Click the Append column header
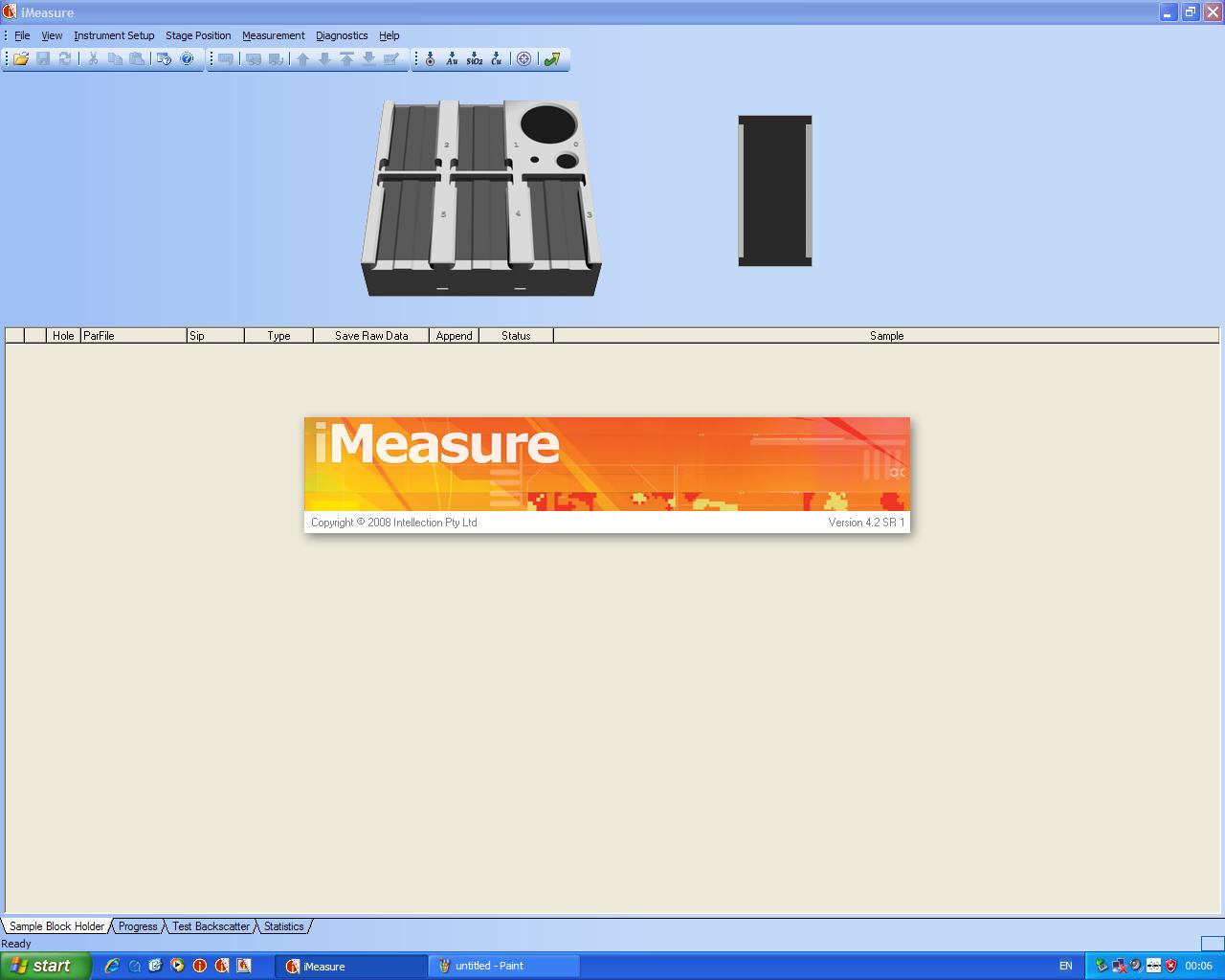The image size is (1225, 980). click(454, 336)
